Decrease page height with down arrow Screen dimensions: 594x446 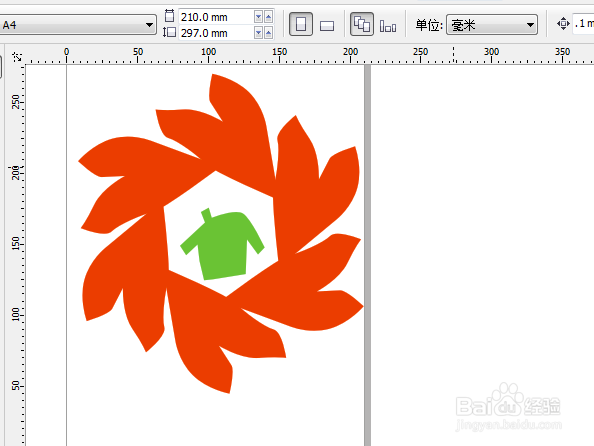259,33
